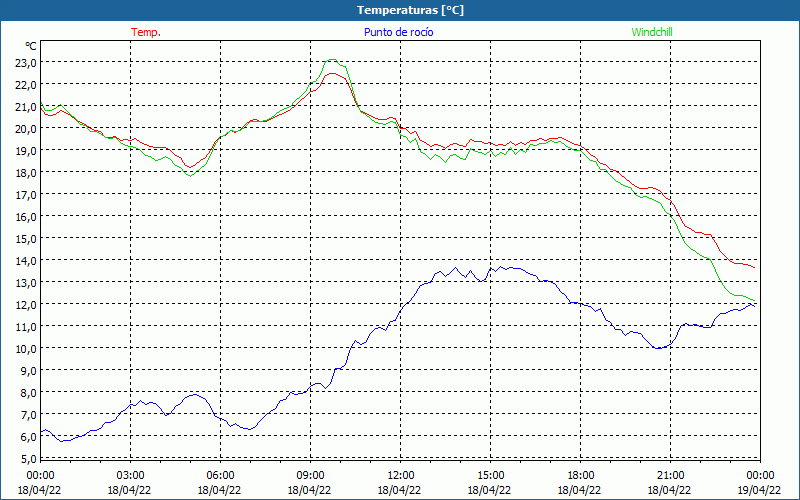800x500 pixels.
Task: Click the 14,0 y-axis value
Action: coord(27,261)
